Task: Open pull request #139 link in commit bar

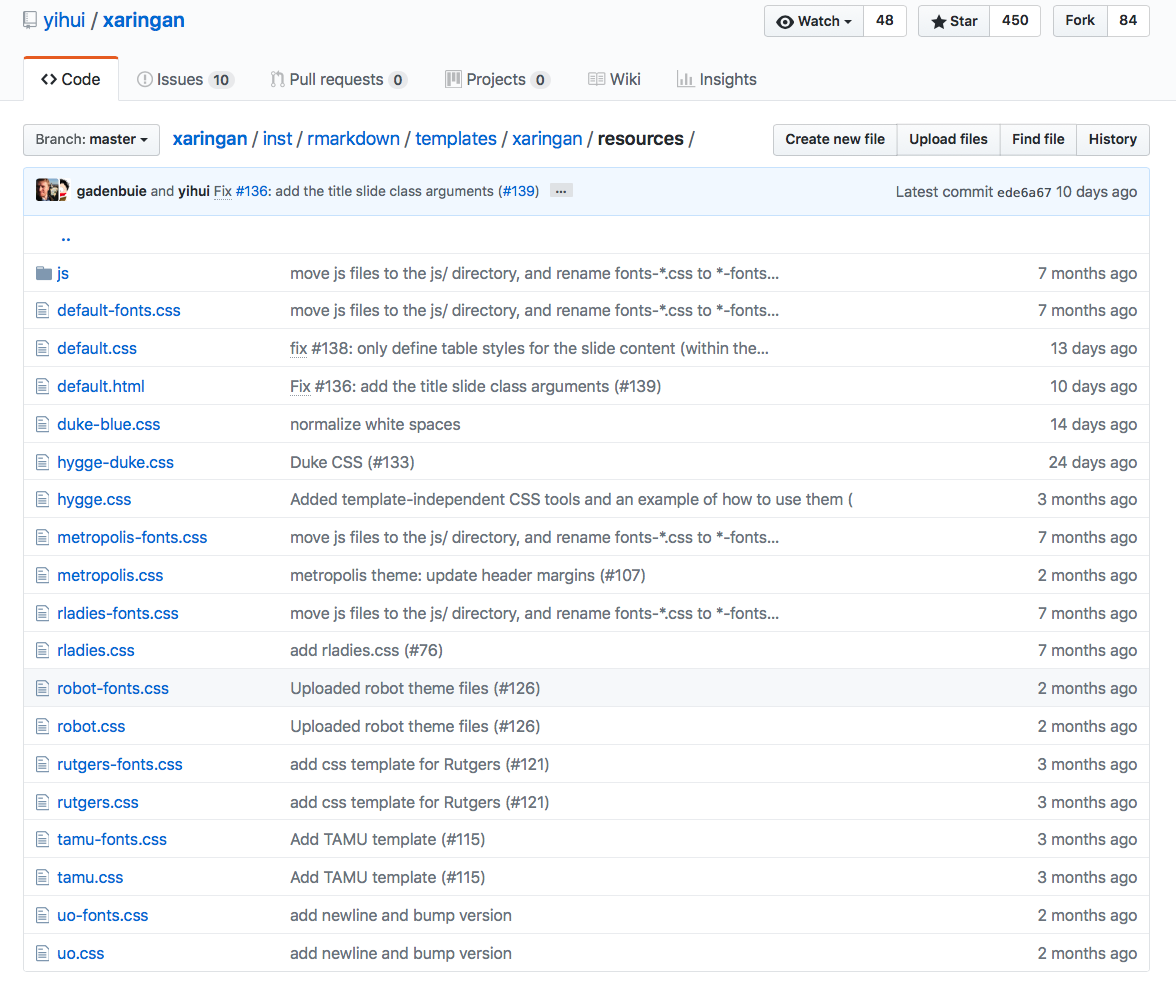Action: tap(520, 191)
